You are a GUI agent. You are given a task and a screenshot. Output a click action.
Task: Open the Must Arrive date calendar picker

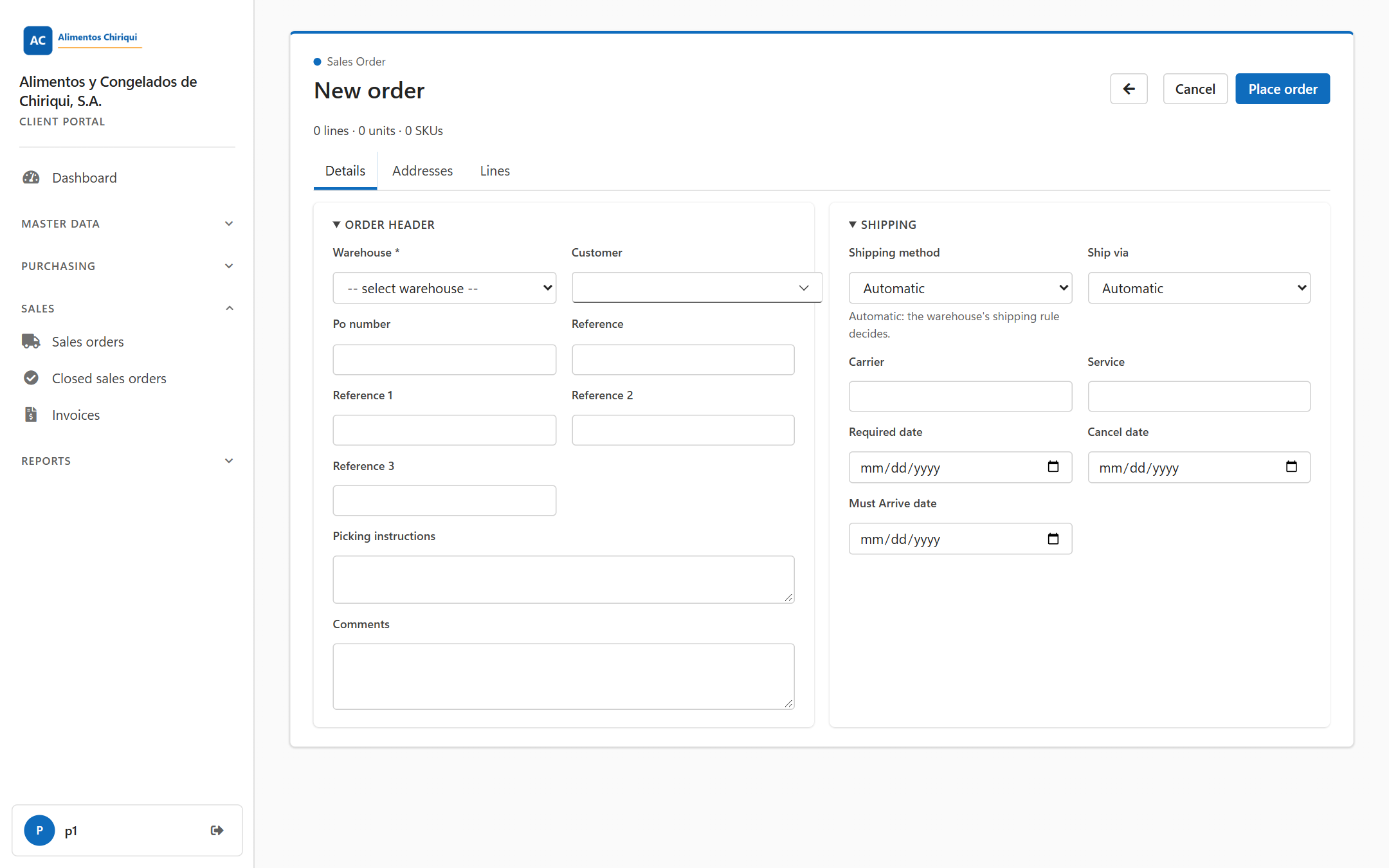[1053, 539]
